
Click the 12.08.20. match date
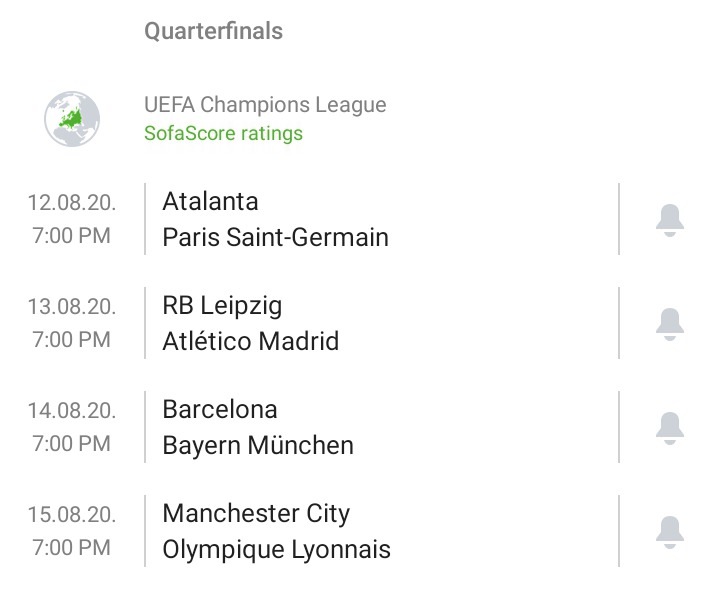point(72,203)
